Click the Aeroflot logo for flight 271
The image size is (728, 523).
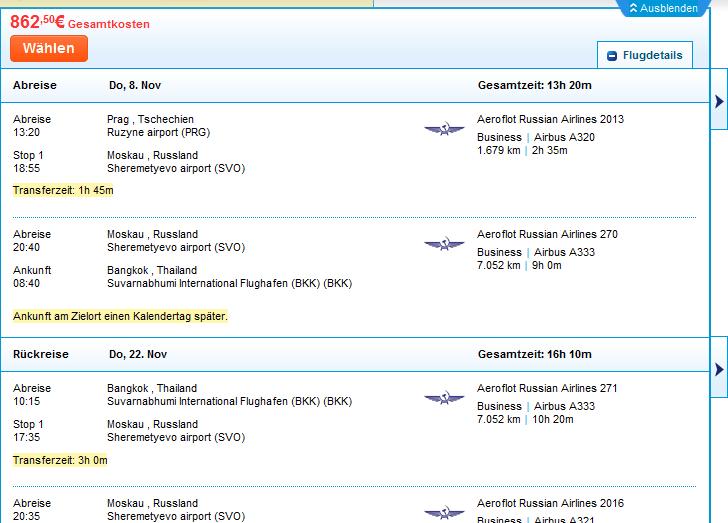click(x=444, y=398)
